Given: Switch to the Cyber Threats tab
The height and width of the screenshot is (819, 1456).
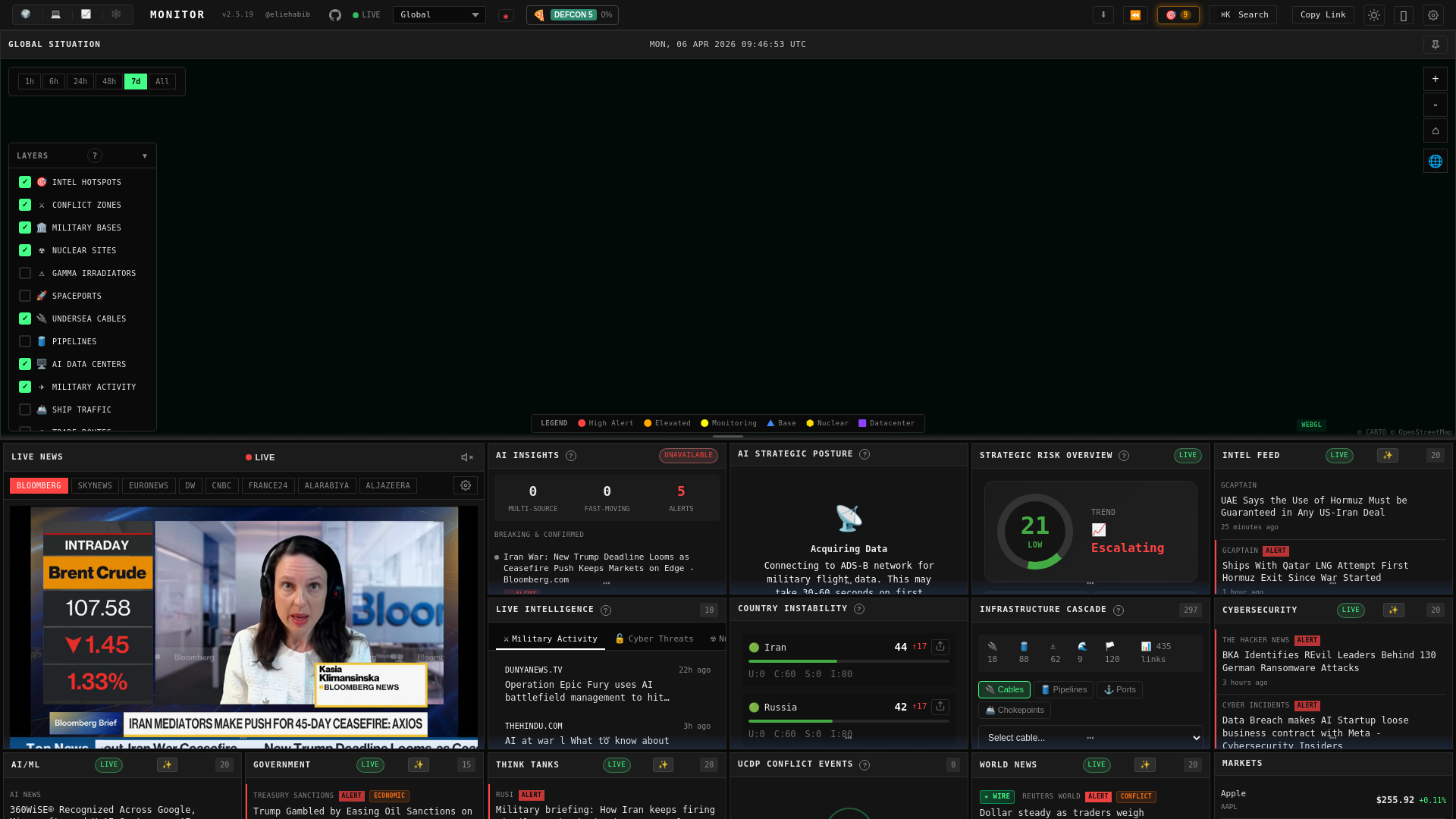Looking at the screenshot, I should pyautogui.click(x=654, y=639).
